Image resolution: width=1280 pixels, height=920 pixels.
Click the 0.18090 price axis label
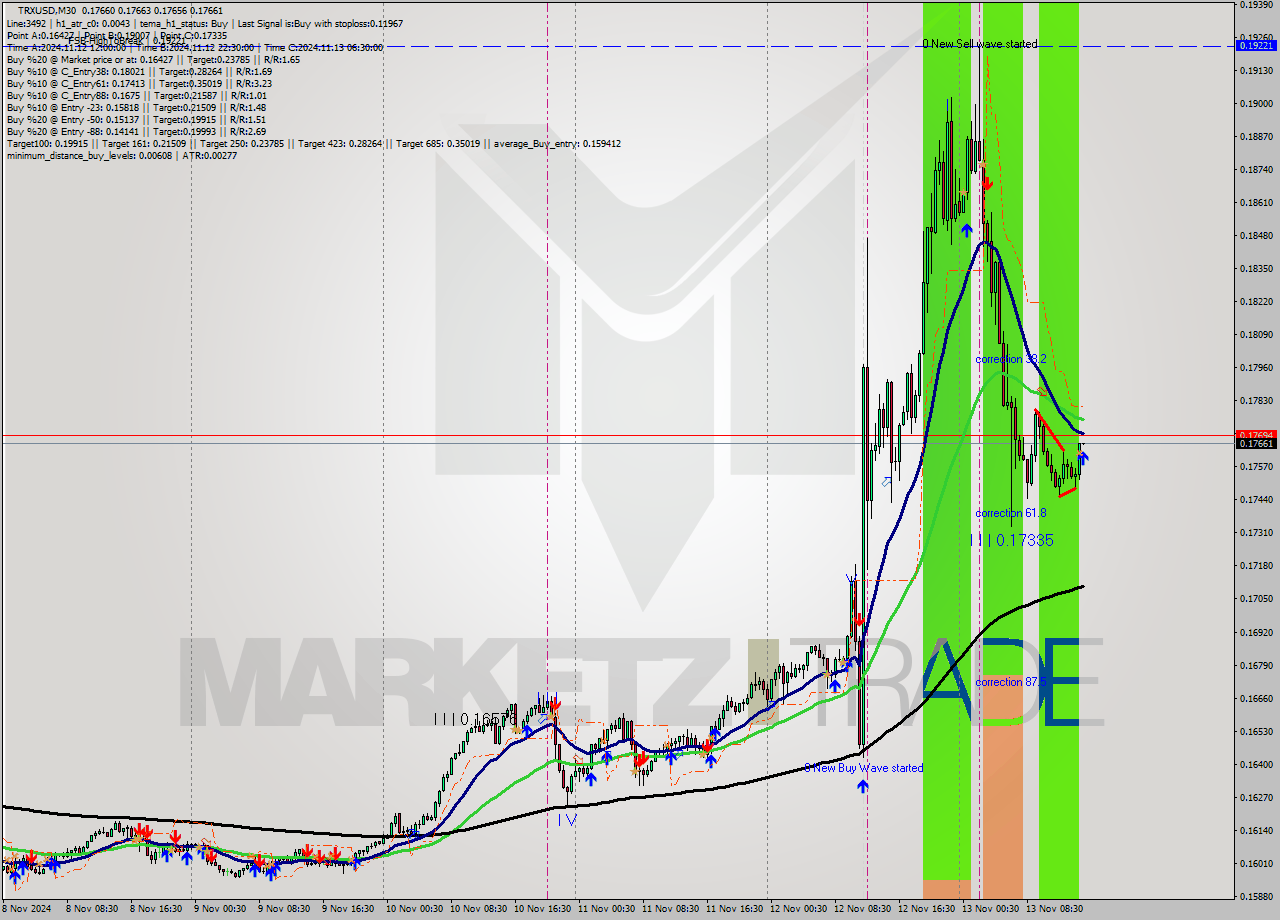point(1258,334)
